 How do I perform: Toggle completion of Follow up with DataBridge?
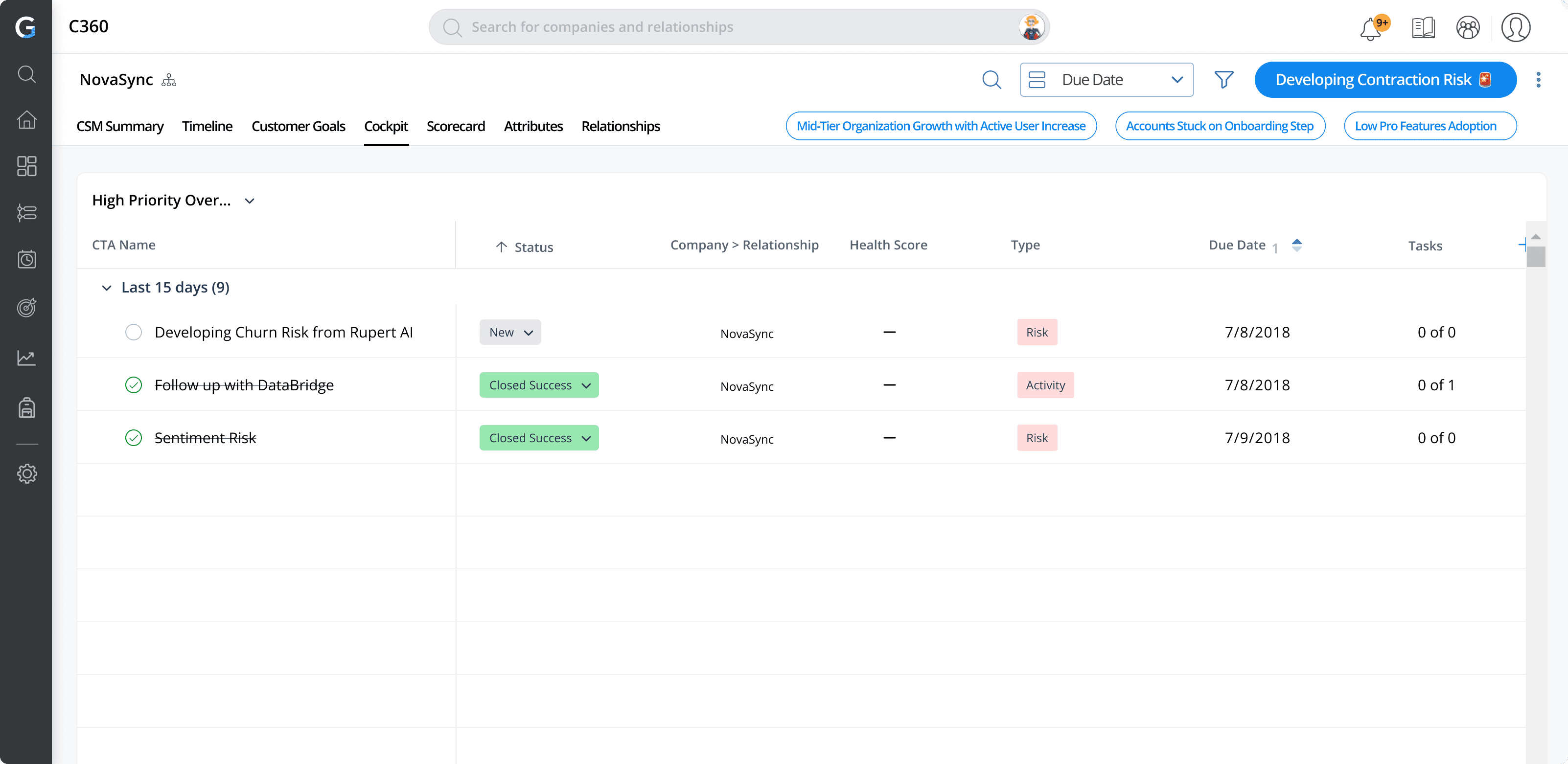(x=133, y=385)
